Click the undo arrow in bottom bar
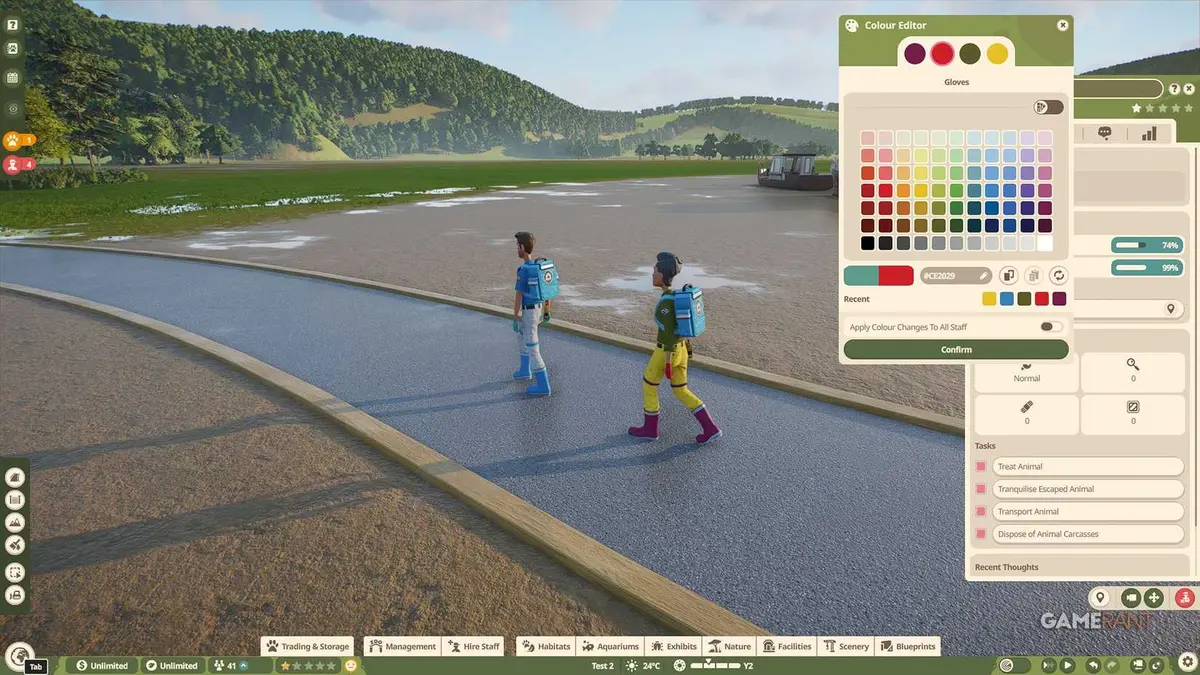This screenshot has height=675, width=1200. pos(1094,665)
